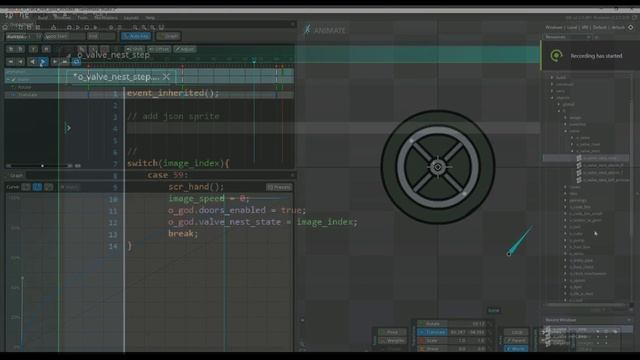Screen dimensions: 640x360
Task: Select the Rotate tool in the bottom toolbar
Action: (x=432, y=324)
